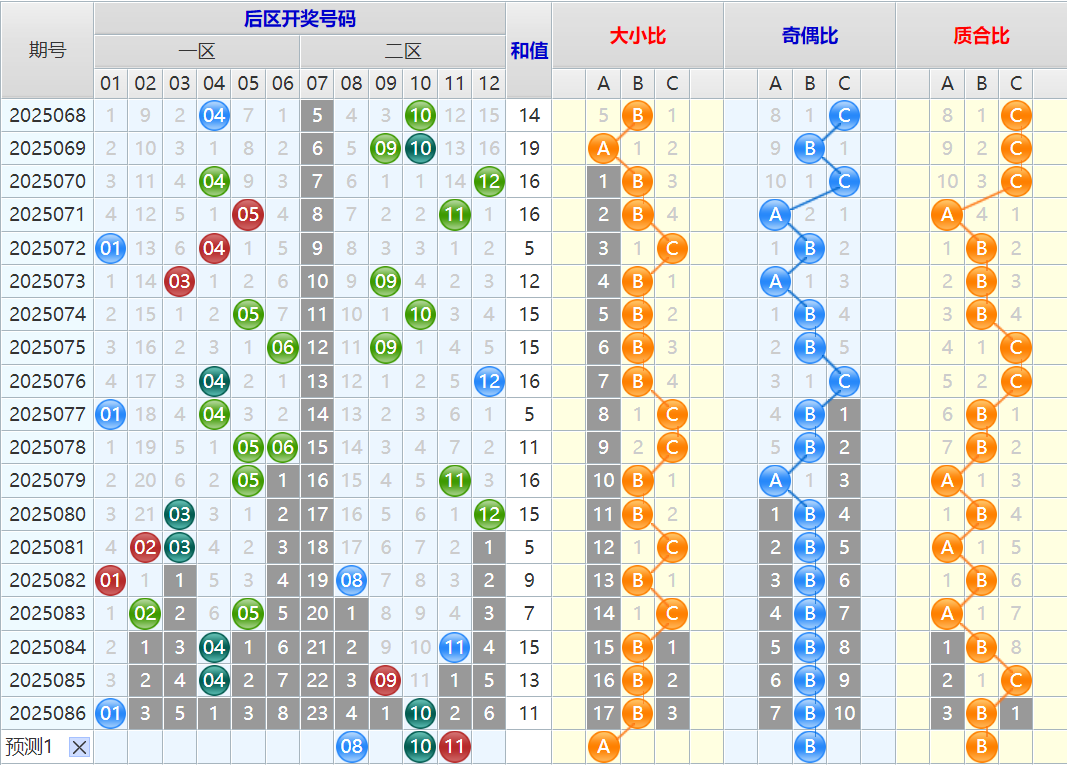Select the red 03 ball in row 2025073
This screenshot has width=1067, height=765.
pyautogui.click(x=180, y=281)
